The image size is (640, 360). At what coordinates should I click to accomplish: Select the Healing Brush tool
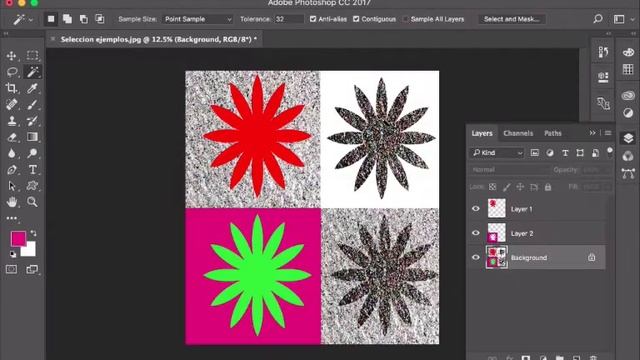pos(11,104)
